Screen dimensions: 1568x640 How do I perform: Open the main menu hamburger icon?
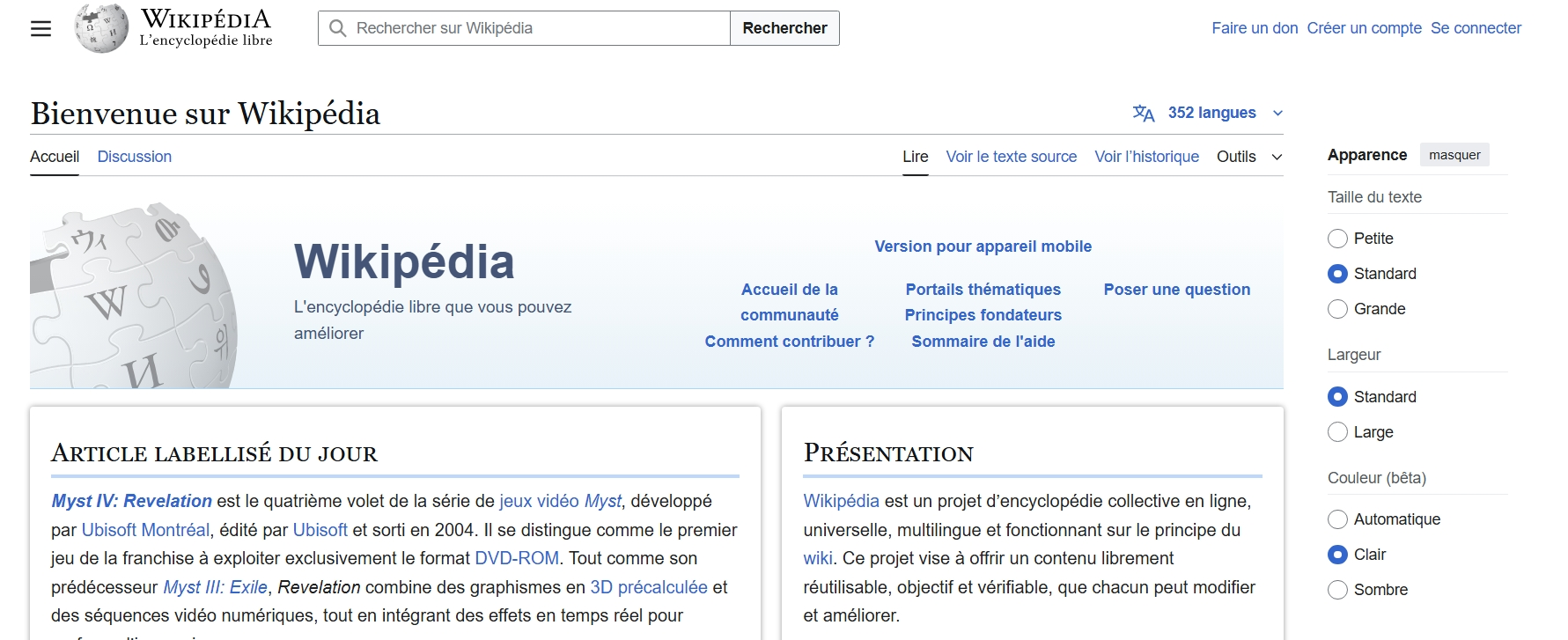pyautogui.click(x=41, y=28)
